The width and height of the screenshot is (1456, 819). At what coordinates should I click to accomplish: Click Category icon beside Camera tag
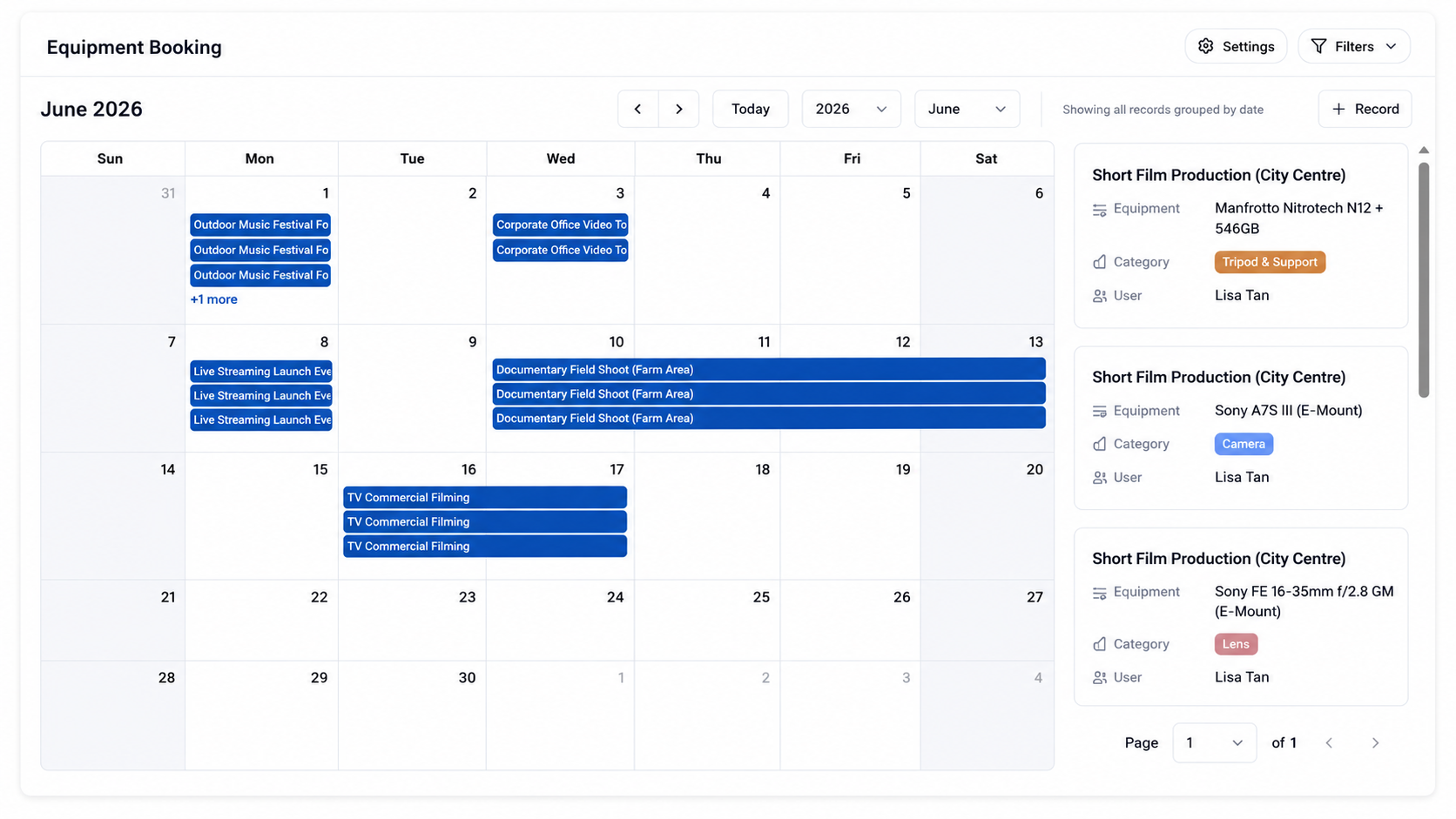[x=1100, y=444]
